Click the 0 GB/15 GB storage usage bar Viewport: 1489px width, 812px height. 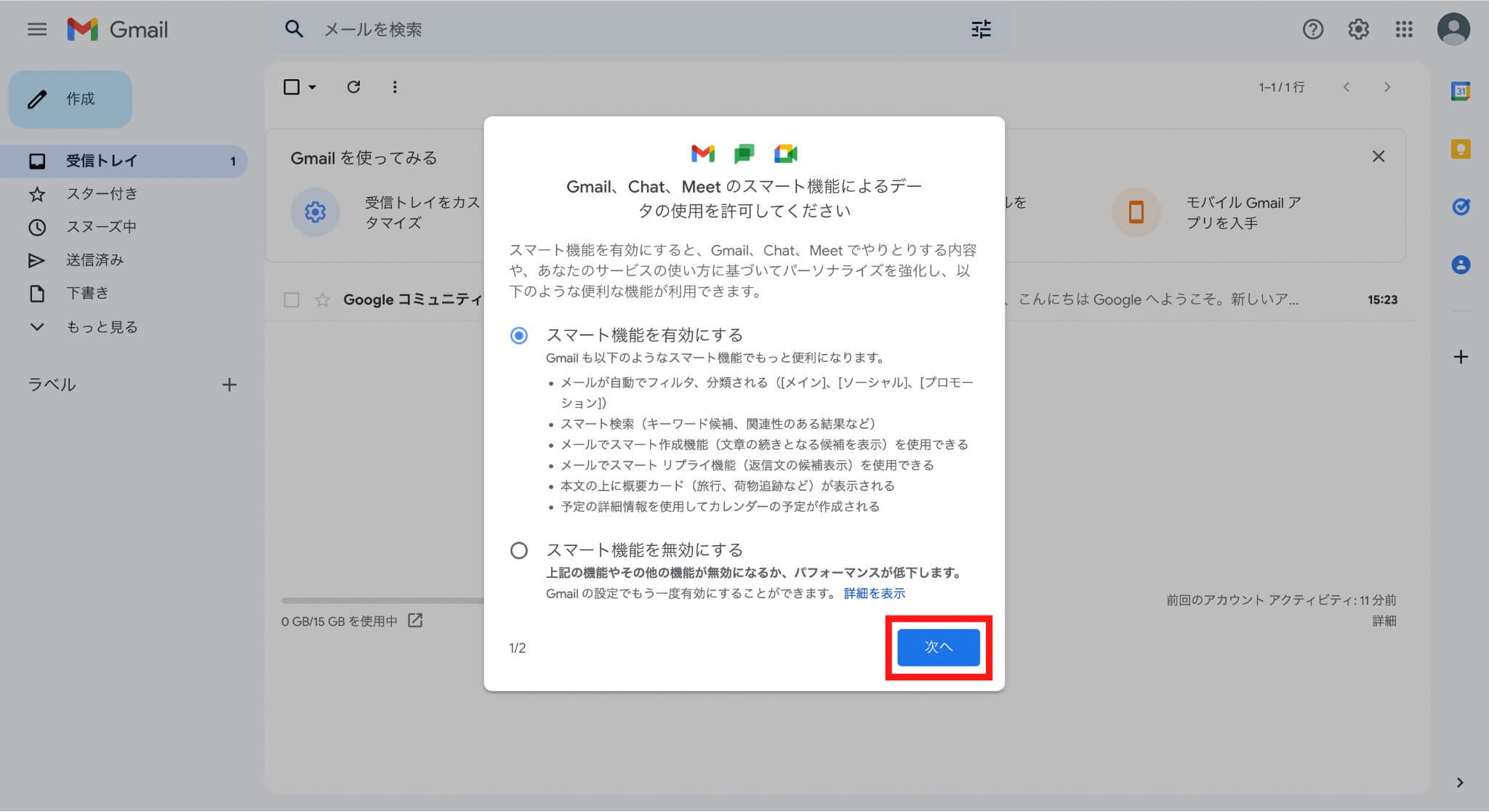(x=340, y=622)
